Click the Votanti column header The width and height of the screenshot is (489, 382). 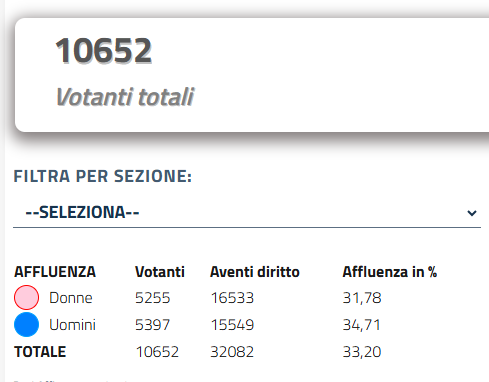click(160, 272)
